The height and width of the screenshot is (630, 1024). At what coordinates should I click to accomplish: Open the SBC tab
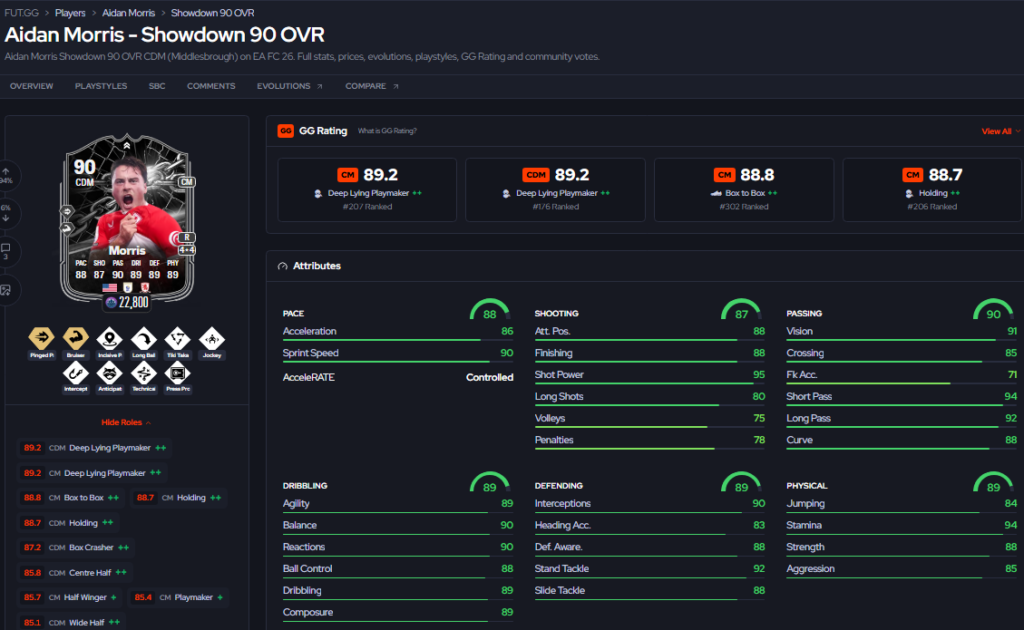pyautogui.click(x=157, y=86)
